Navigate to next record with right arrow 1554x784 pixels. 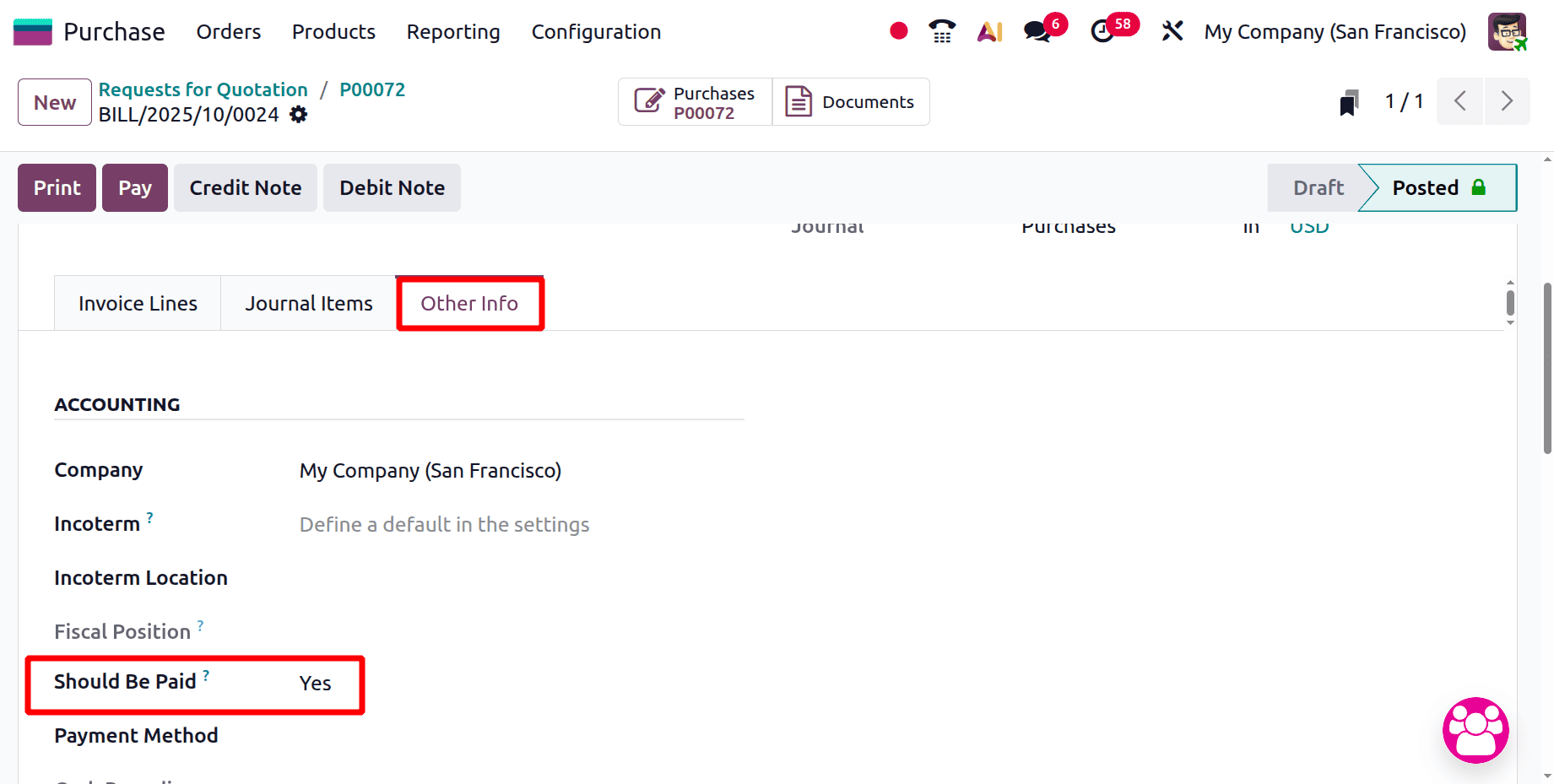tap(1508, 101)
